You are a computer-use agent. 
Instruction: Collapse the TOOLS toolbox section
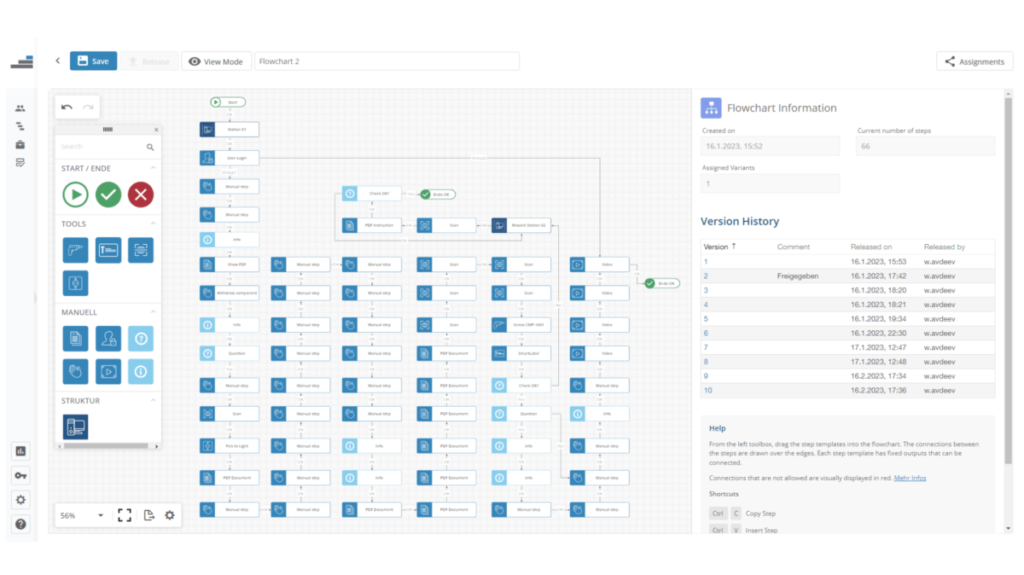coord(153,224)
